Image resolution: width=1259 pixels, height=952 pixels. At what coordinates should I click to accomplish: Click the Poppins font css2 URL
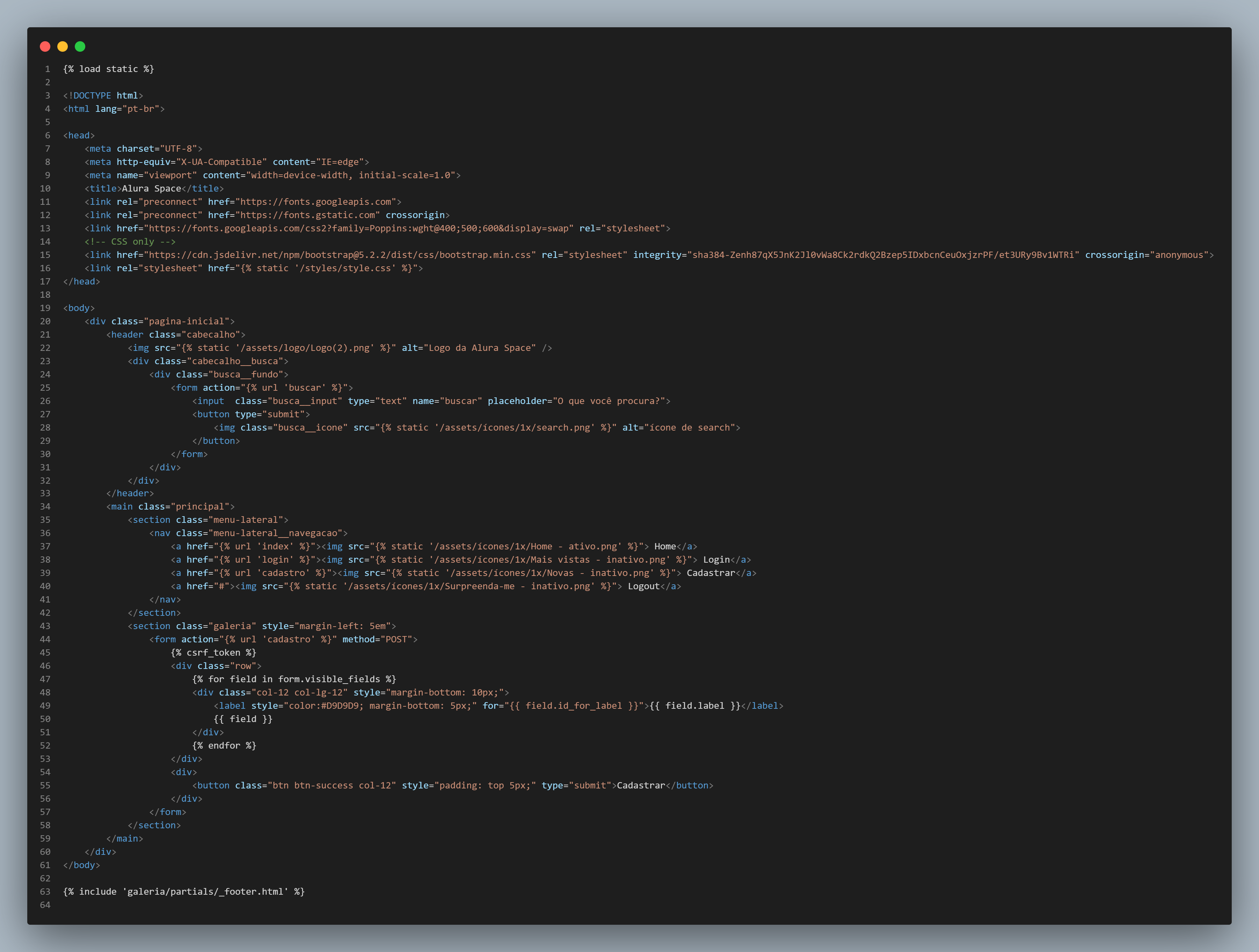coord(359,228)
